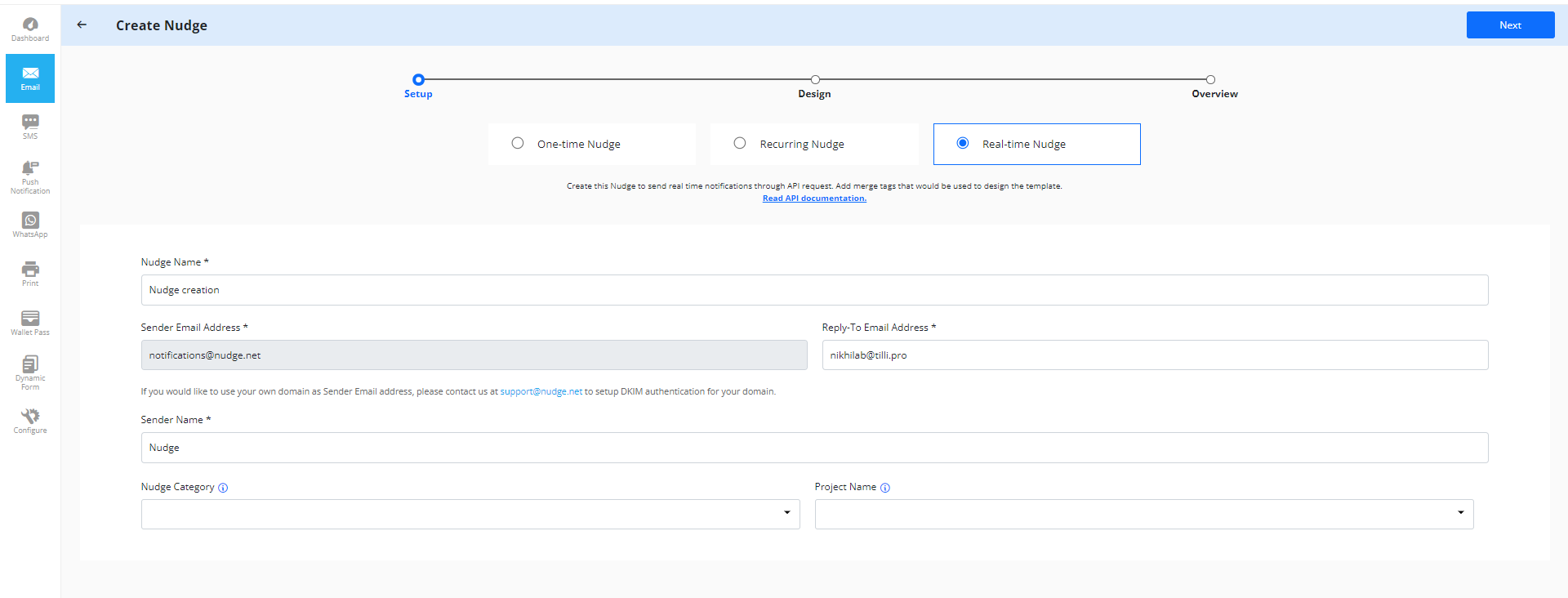The height and width of the screenshot is (598, 1568).
Task: Click the Sender Email Address field
Action: [x=474, y=355]
